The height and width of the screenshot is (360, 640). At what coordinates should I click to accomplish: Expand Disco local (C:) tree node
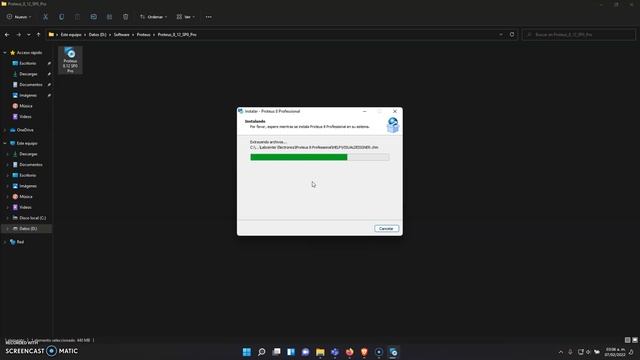(7, 218)
